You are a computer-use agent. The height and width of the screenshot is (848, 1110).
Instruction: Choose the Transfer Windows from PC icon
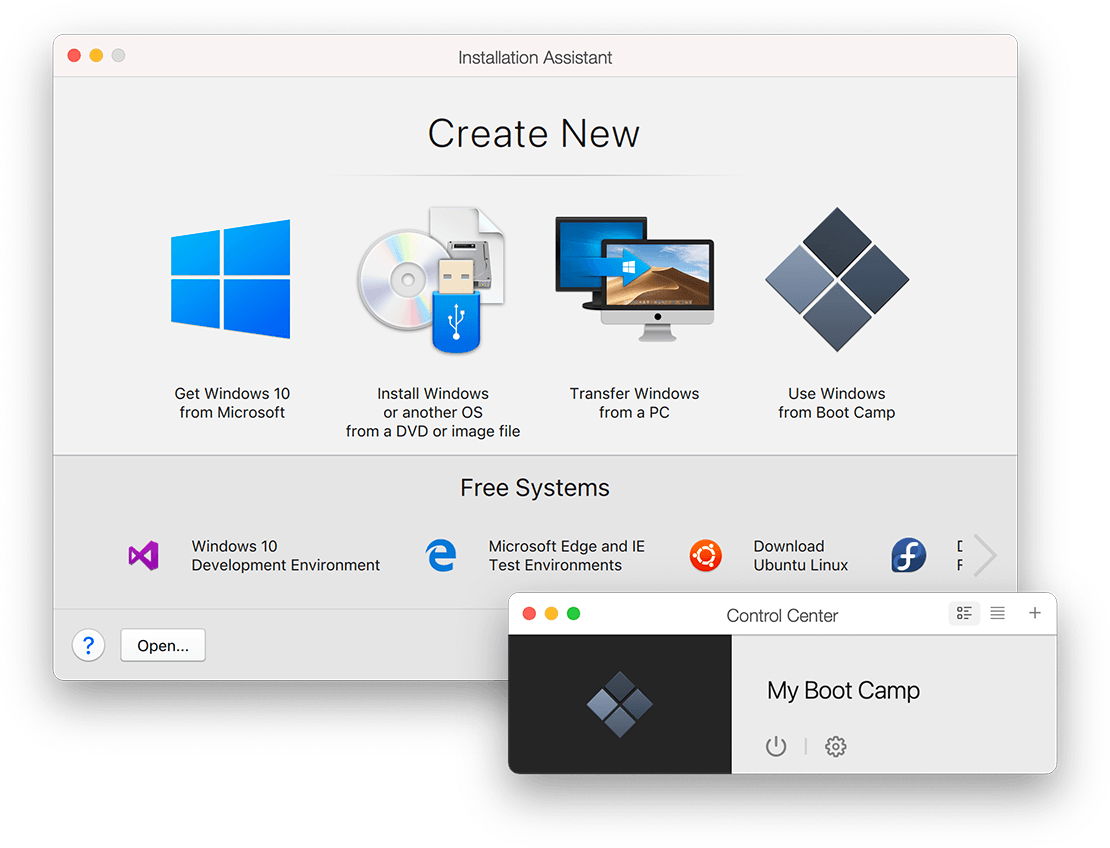click(634, 279)
